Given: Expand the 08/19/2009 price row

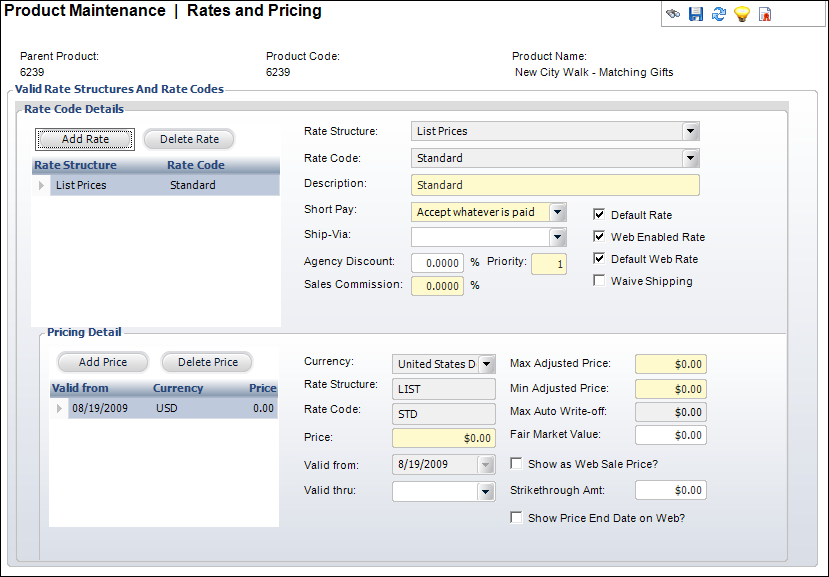Looking at the screenshot, I should [x=58, y=408].
